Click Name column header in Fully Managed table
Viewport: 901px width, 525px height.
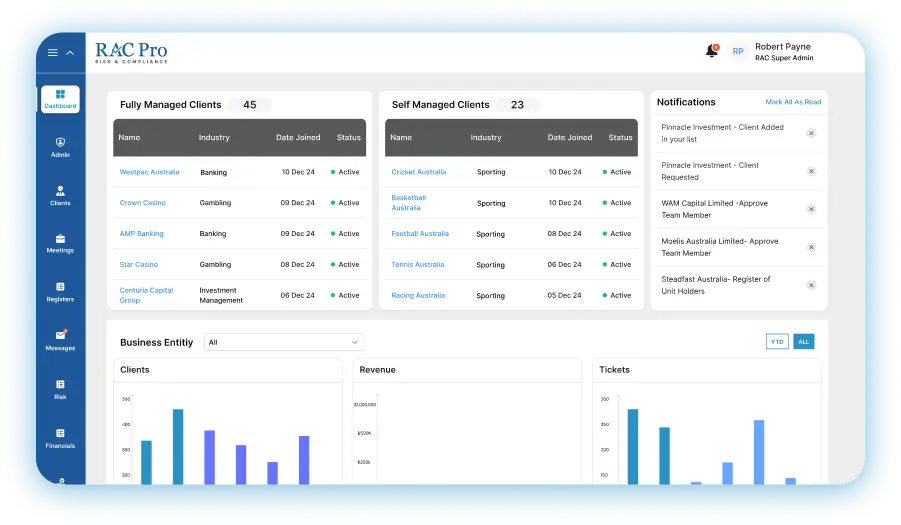coord(129,137)
